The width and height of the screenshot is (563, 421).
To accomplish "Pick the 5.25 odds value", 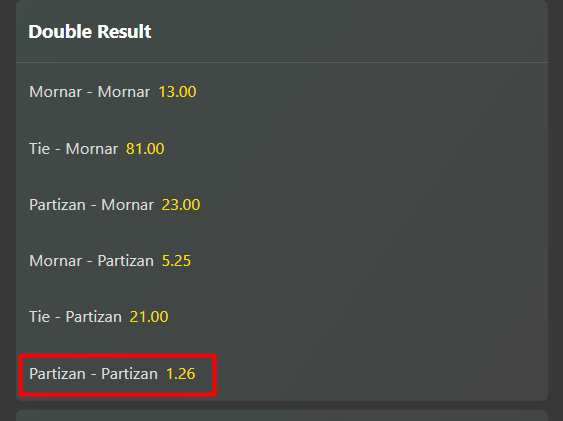I will [176, 261].
